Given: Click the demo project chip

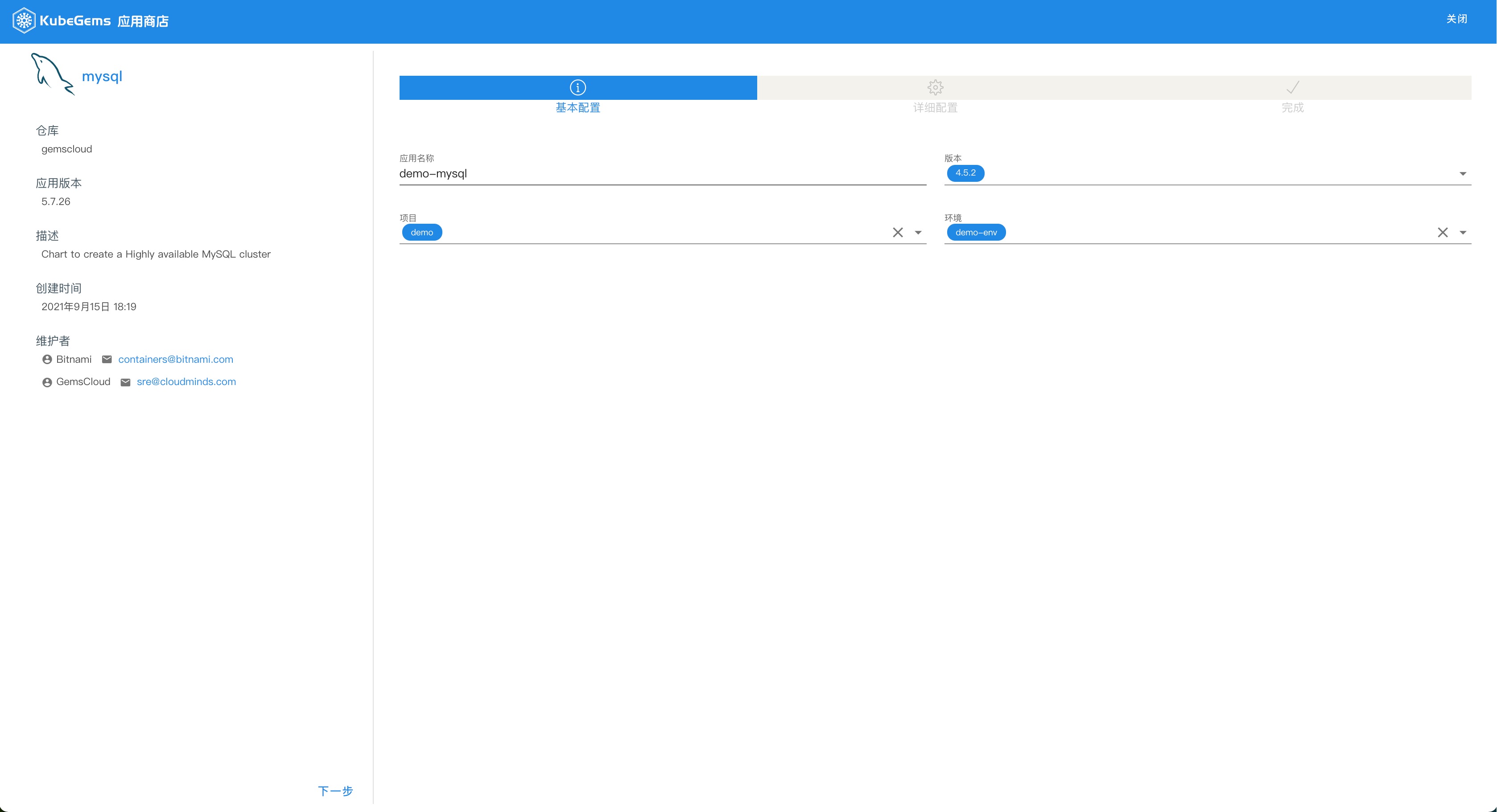Looking at the screenshot, I should click(422, 232).
